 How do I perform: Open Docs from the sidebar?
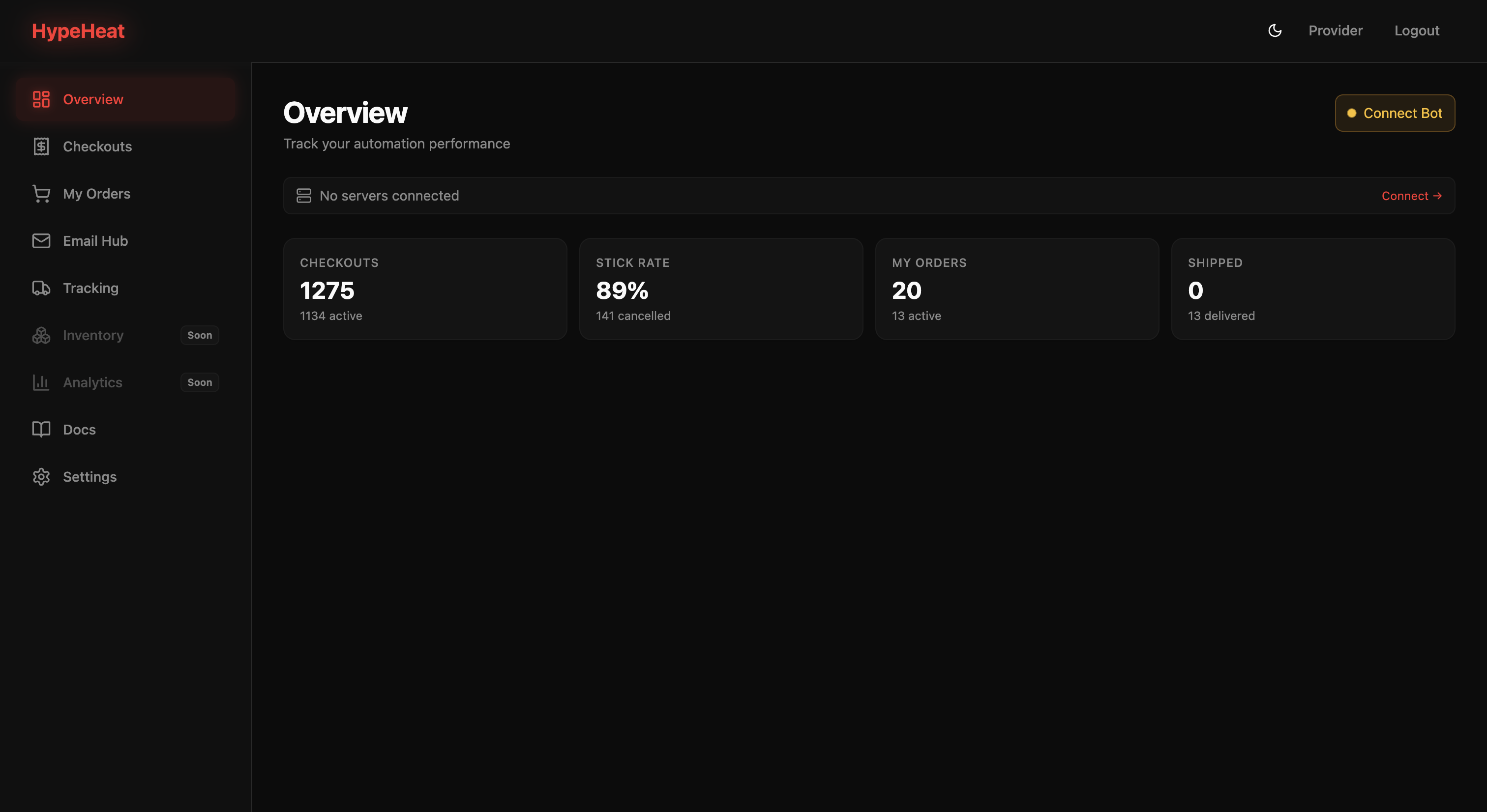pyautogui.click(x=125, y=430)
